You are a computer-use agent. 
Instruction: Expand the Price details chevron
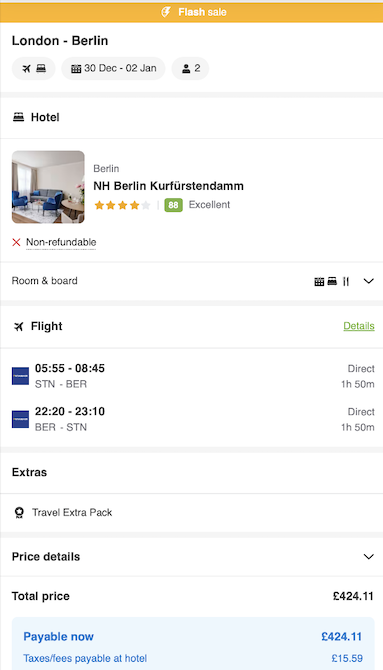point(368,557)
